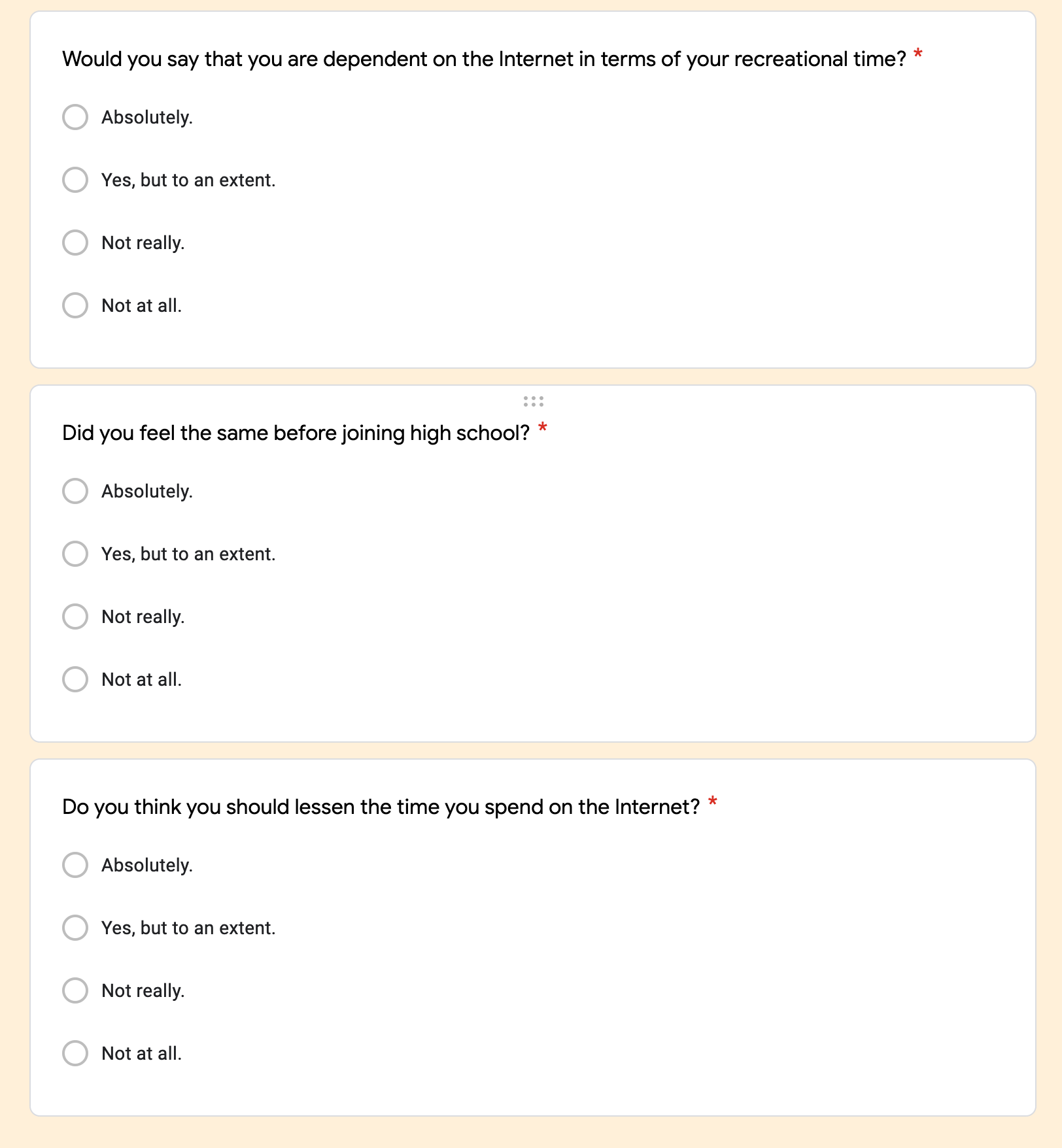
Task: Click the 'Not really.' label text in the high school question
Action: coord(143,617)
